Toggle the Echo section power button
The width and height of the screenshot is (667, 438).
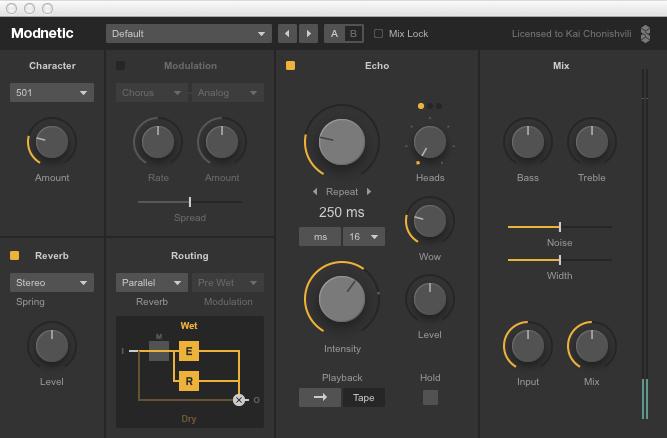290,66
